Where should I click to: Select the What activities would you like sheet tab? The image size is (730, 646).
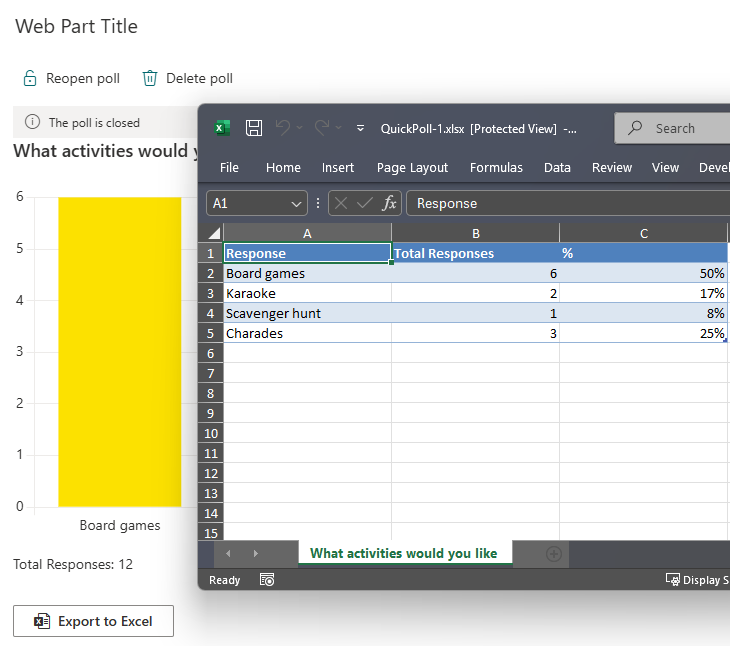coord(404,553)
